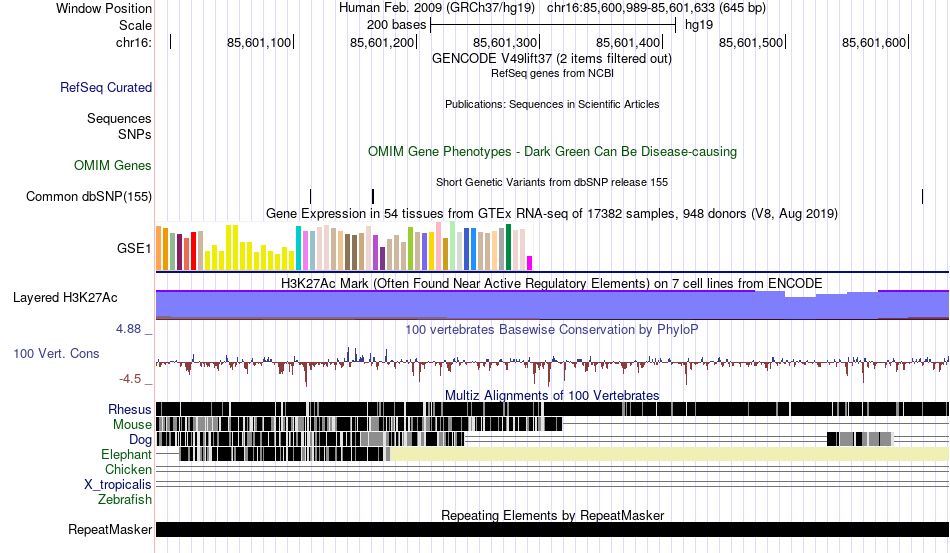Select the X_tropicalis alignment label
Image resolution: width=950 pixels, height=553 pixels.
118,485
